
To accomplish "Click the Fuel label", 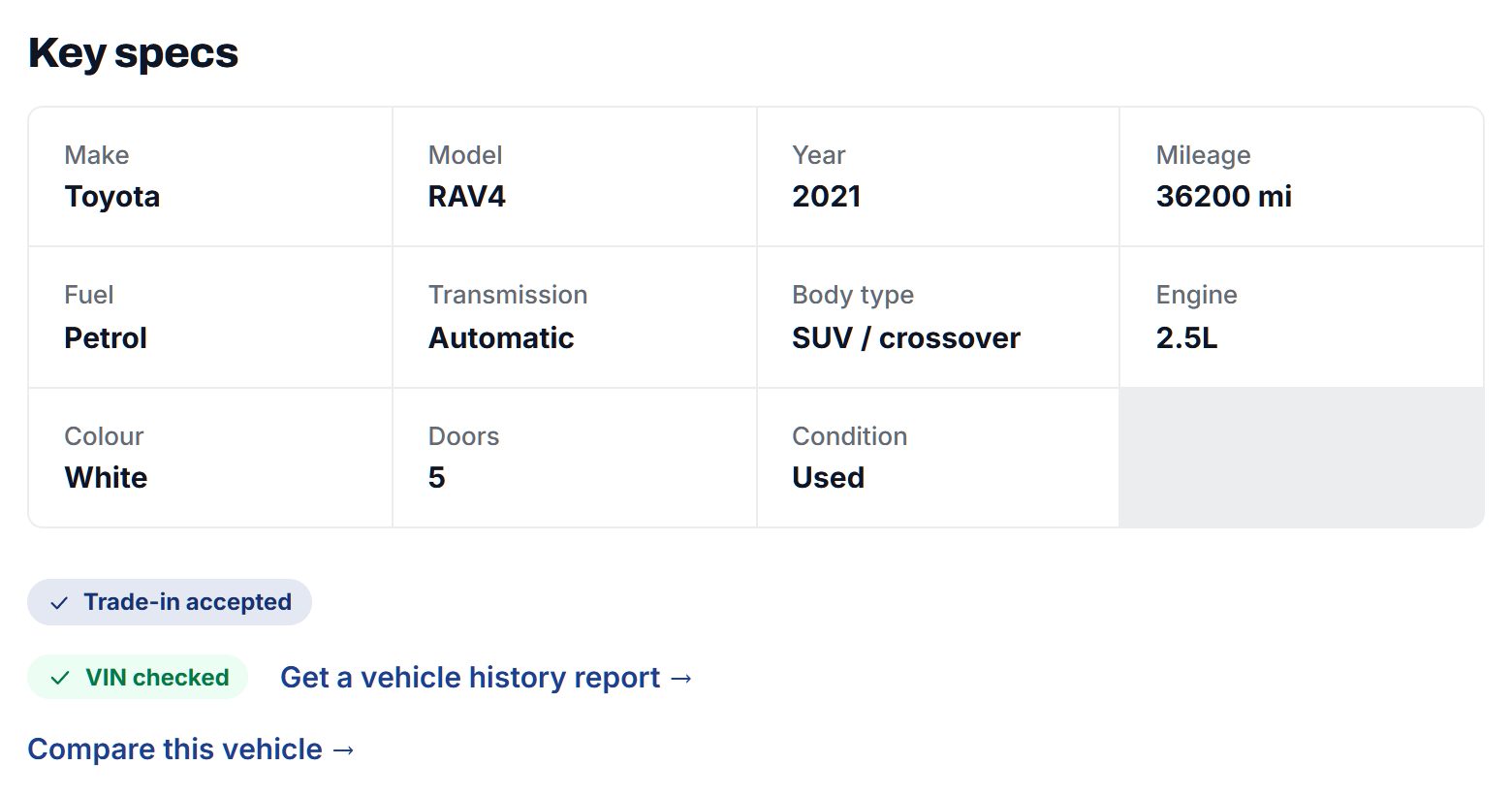I will 89,295.
